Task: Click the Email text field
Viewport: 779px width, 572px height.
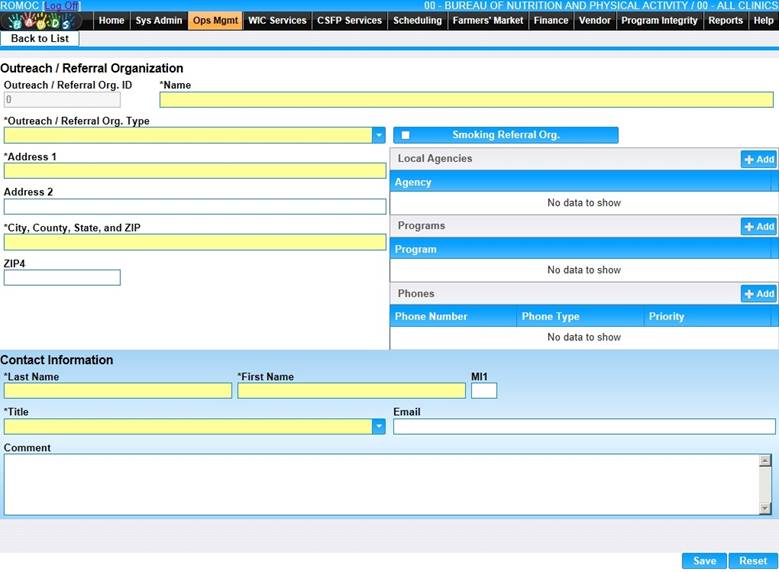Action: (584, 427)
